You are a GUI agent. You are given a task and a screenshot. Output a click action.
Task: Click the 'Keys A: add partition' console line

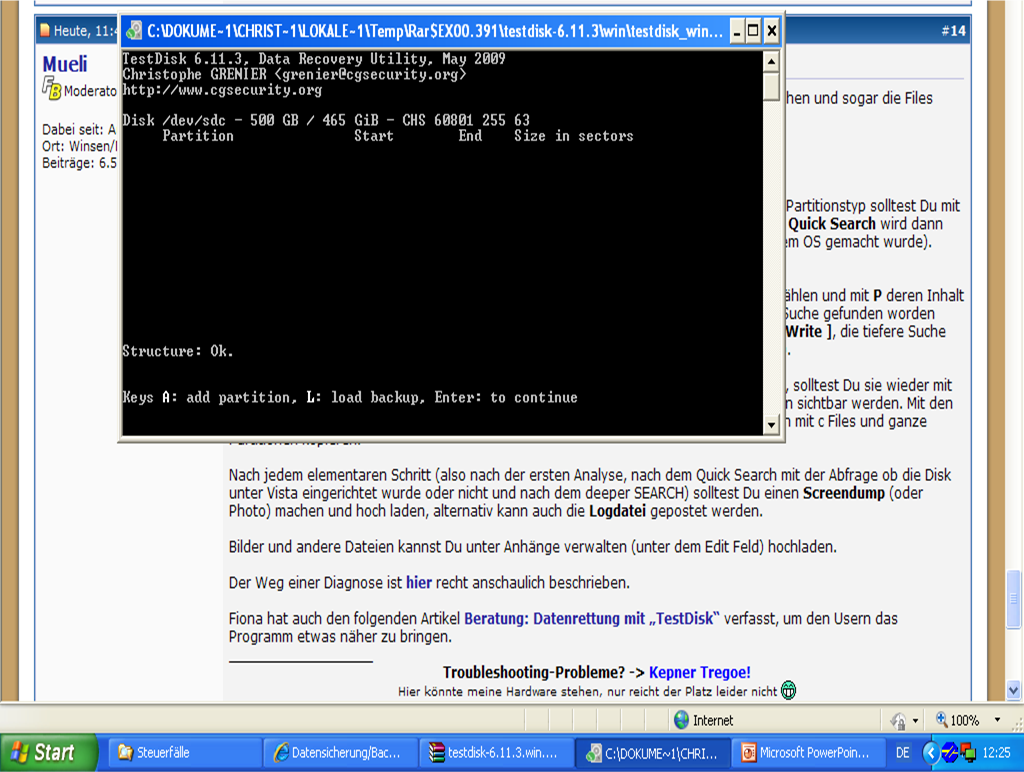[349, 398]
